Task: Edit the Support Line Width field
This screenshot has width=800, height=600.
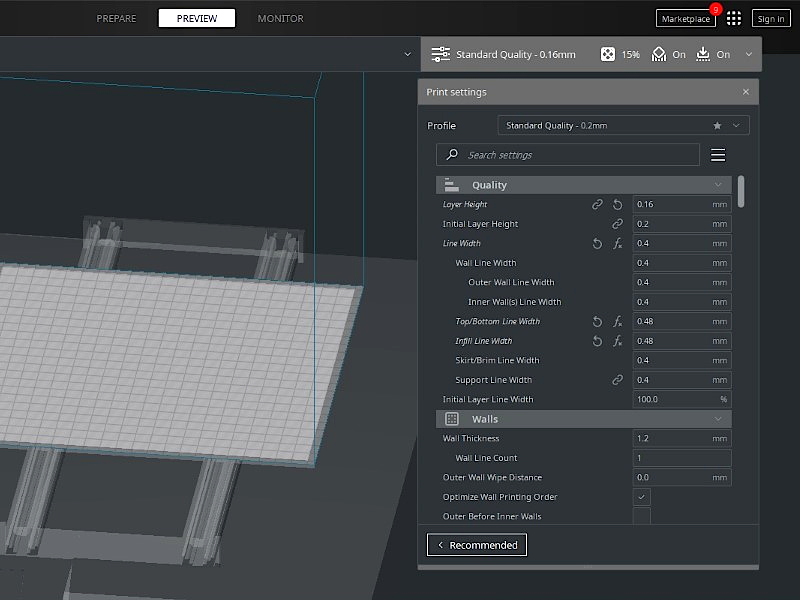Action: point(682,380)
